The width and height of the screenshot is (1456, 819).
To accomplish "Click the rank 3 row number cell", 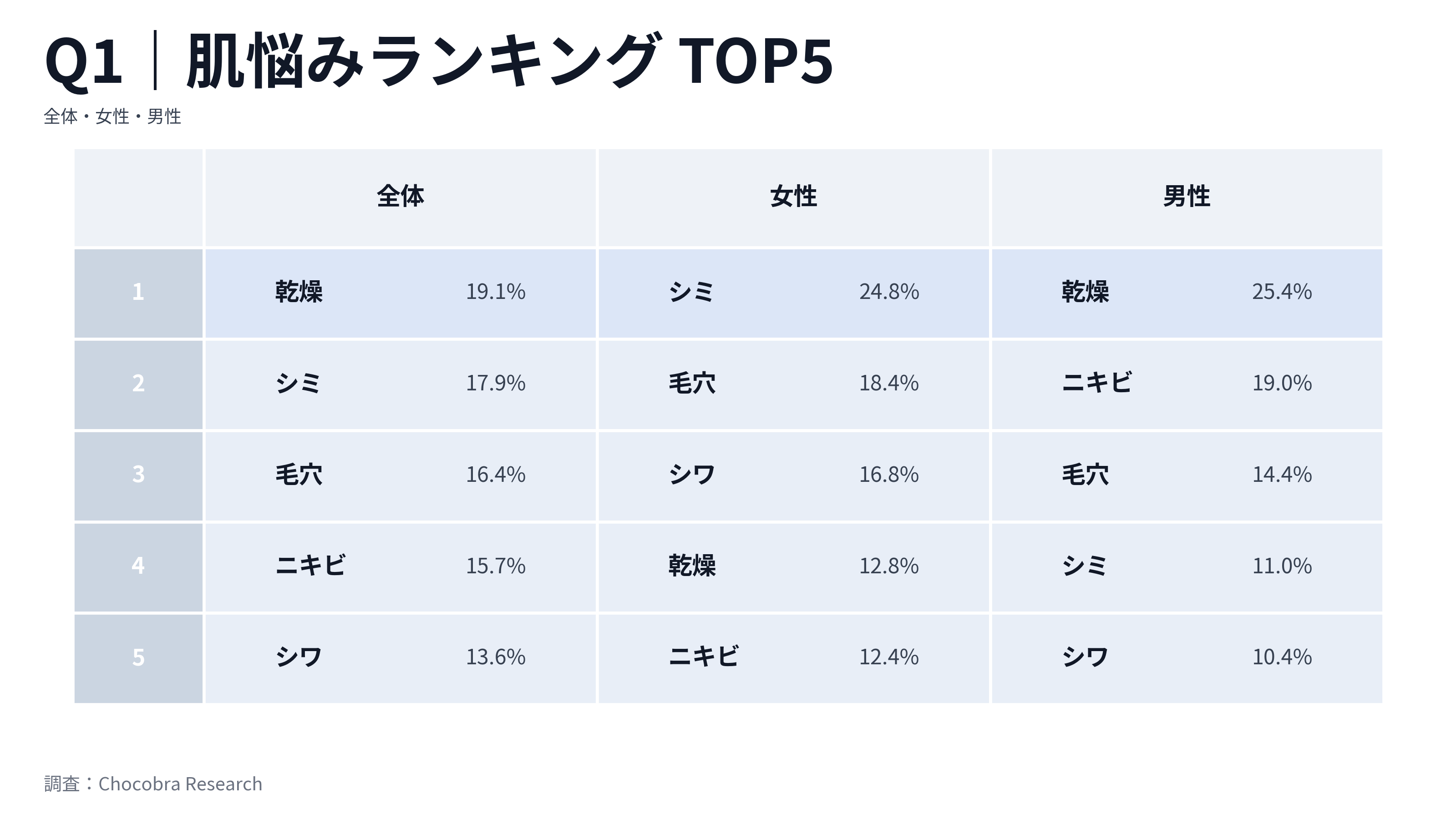I will 138,475.
